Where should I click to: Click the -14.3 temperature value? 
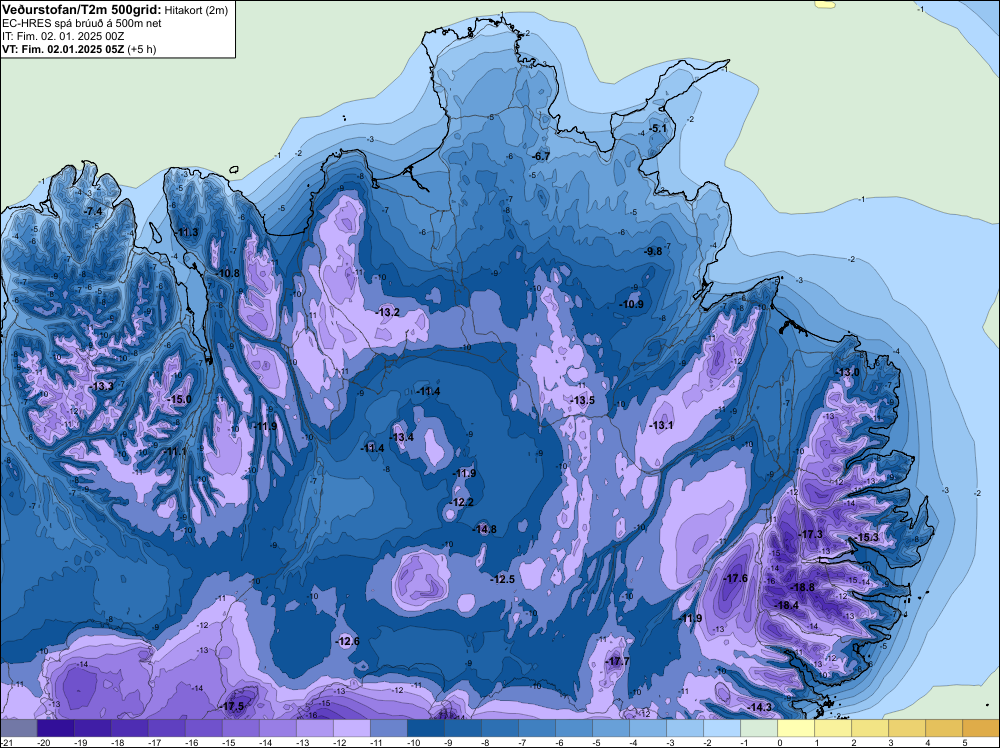759,707
